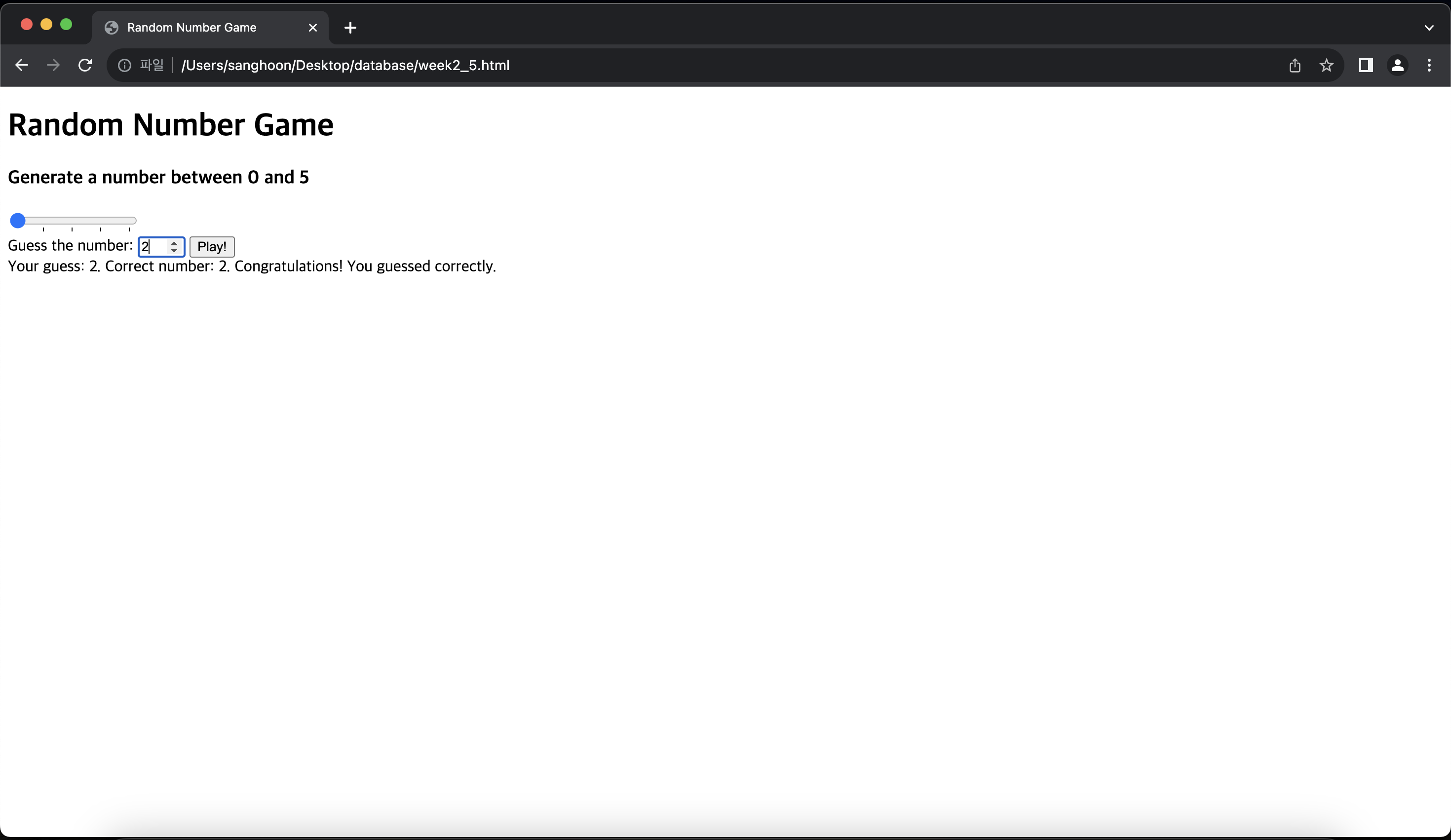Close the Random Number Game tab

pyautogui.click(x=313, y=28)
